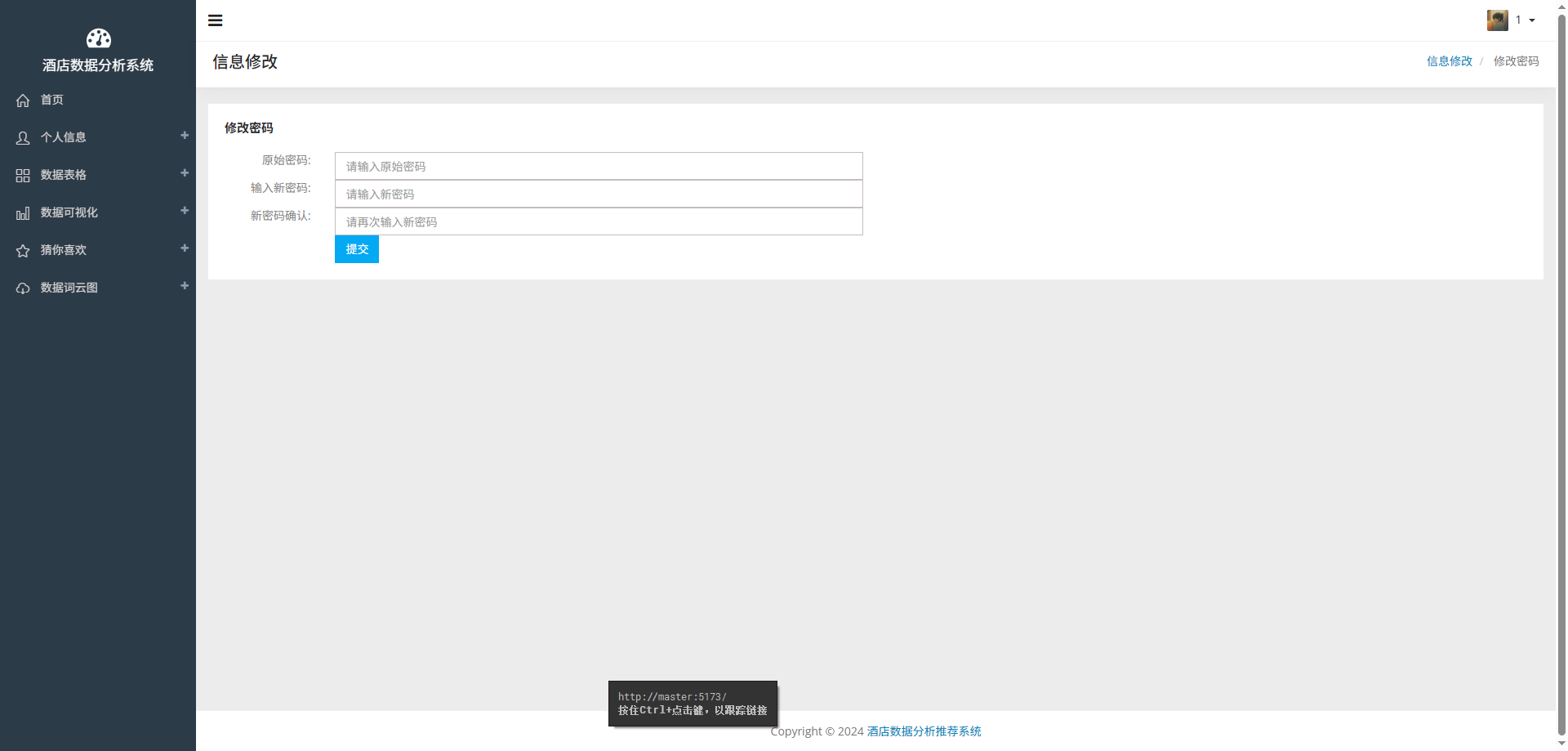Expand the 数据可视化 submenu plus sign
The height and width of the screenshot is (751, 1568).
click(185, 211)
